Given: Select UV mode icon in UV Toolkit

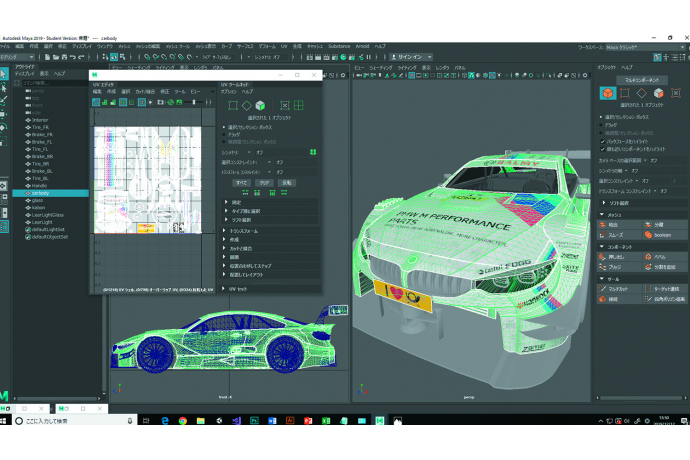Looking at the screenshot, I should tap(285, 105).
